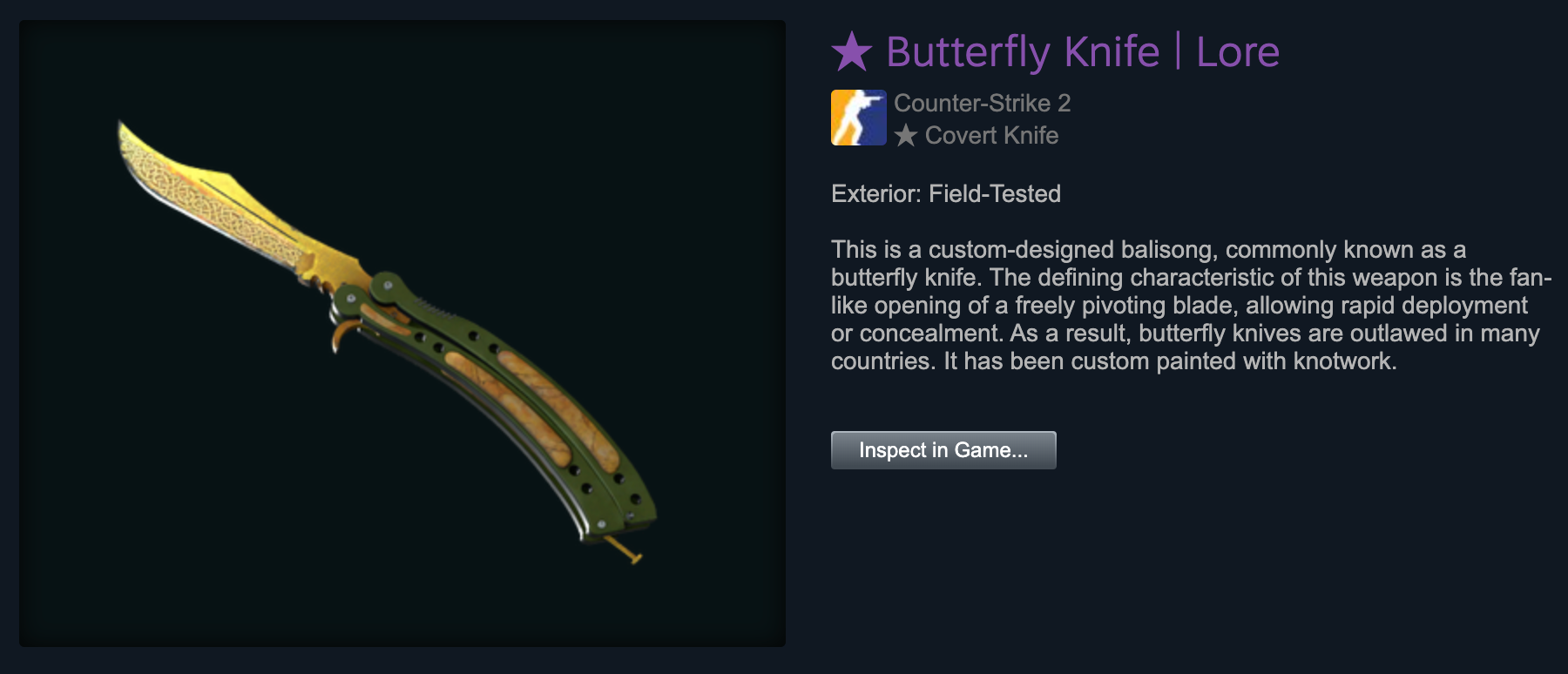Click the Counter-Strike 2 game name label
The height and width of the screenshot is (674, 1568).
coord(982,103)
